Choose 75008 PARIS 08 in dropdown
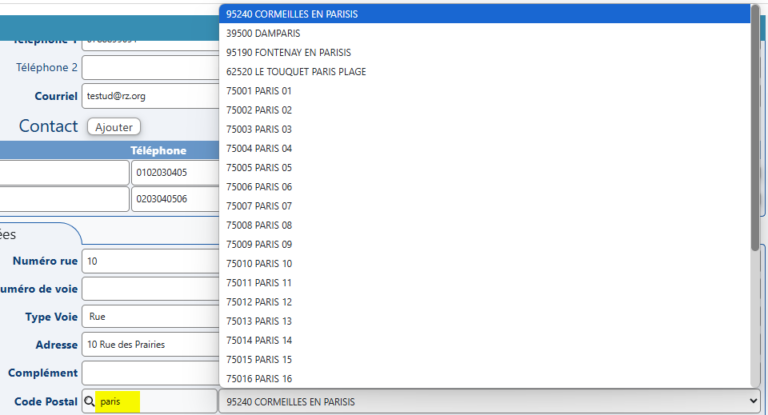This screenshot has width=768, height=415. click(x=259, y=225)
